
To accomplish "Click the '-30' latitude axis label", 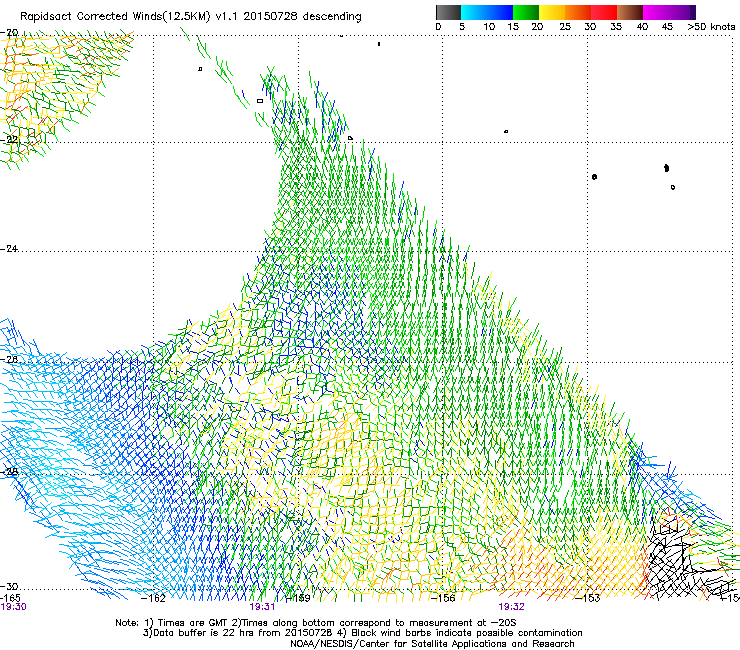I will [x=9, y=586].
